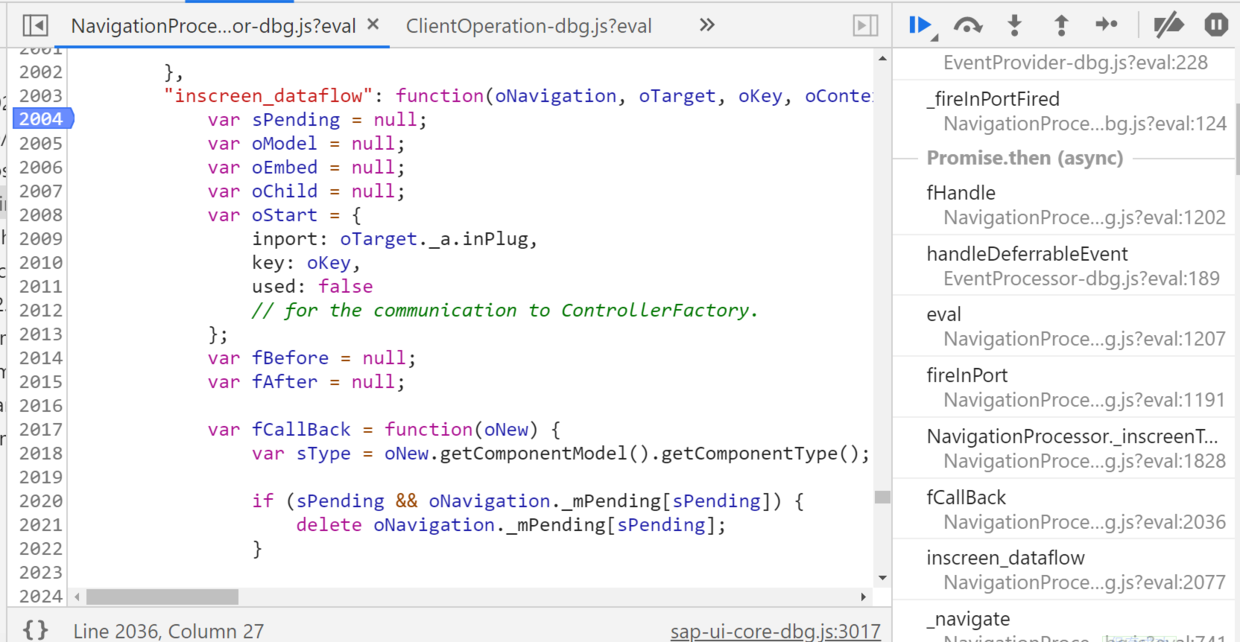
Task: Step into next function call
Action: click(x=1014, y=25)
